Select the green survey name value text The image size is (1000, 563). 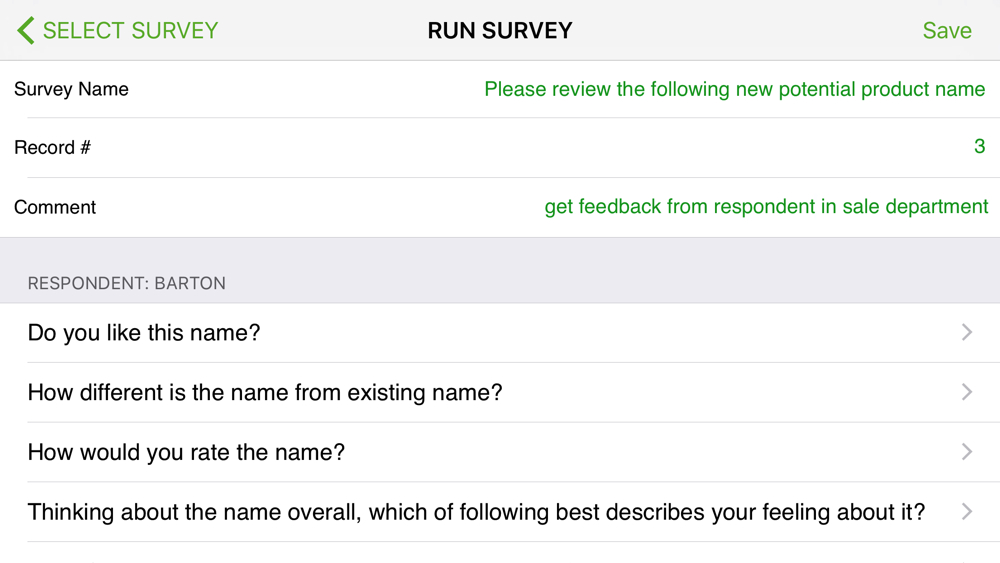pos(735,89)
